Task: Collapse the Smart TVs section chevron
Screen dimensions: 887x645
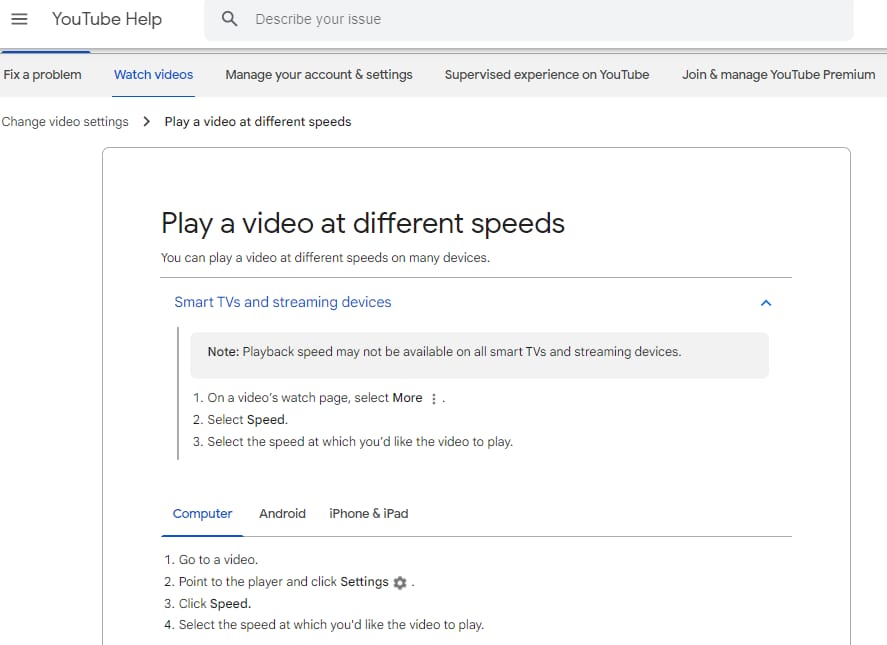Action: point(766,303)
